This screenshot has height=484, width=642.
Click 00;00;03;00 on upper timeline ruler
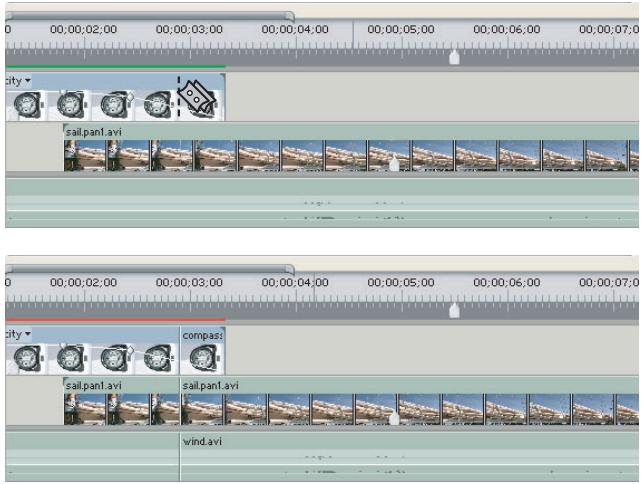[x=189, y=29]
